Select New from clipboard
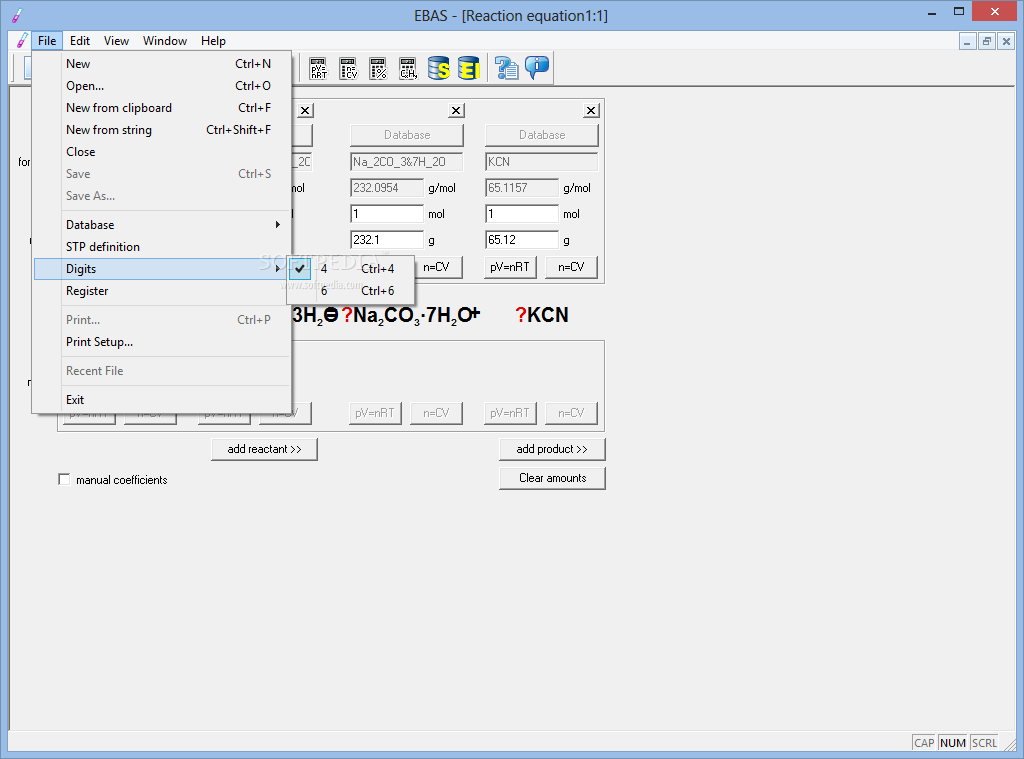The height and width of the screenshot is (759, 1024). (x=162, y=108)
